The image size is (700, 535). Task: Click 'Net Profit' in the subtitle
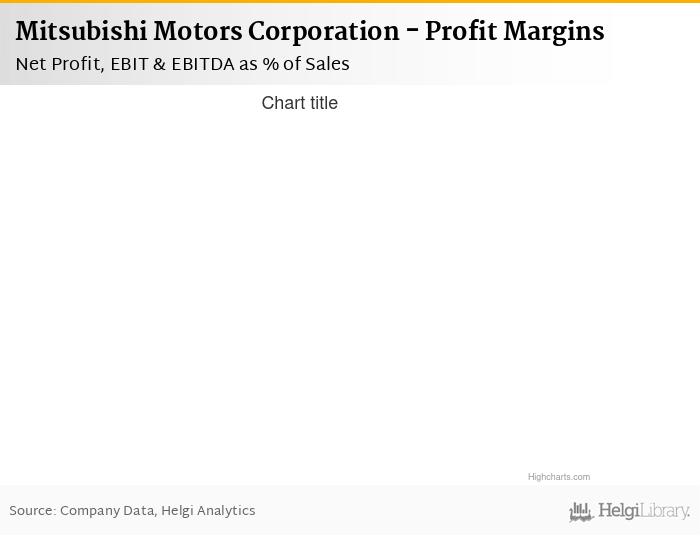point(56,64)
